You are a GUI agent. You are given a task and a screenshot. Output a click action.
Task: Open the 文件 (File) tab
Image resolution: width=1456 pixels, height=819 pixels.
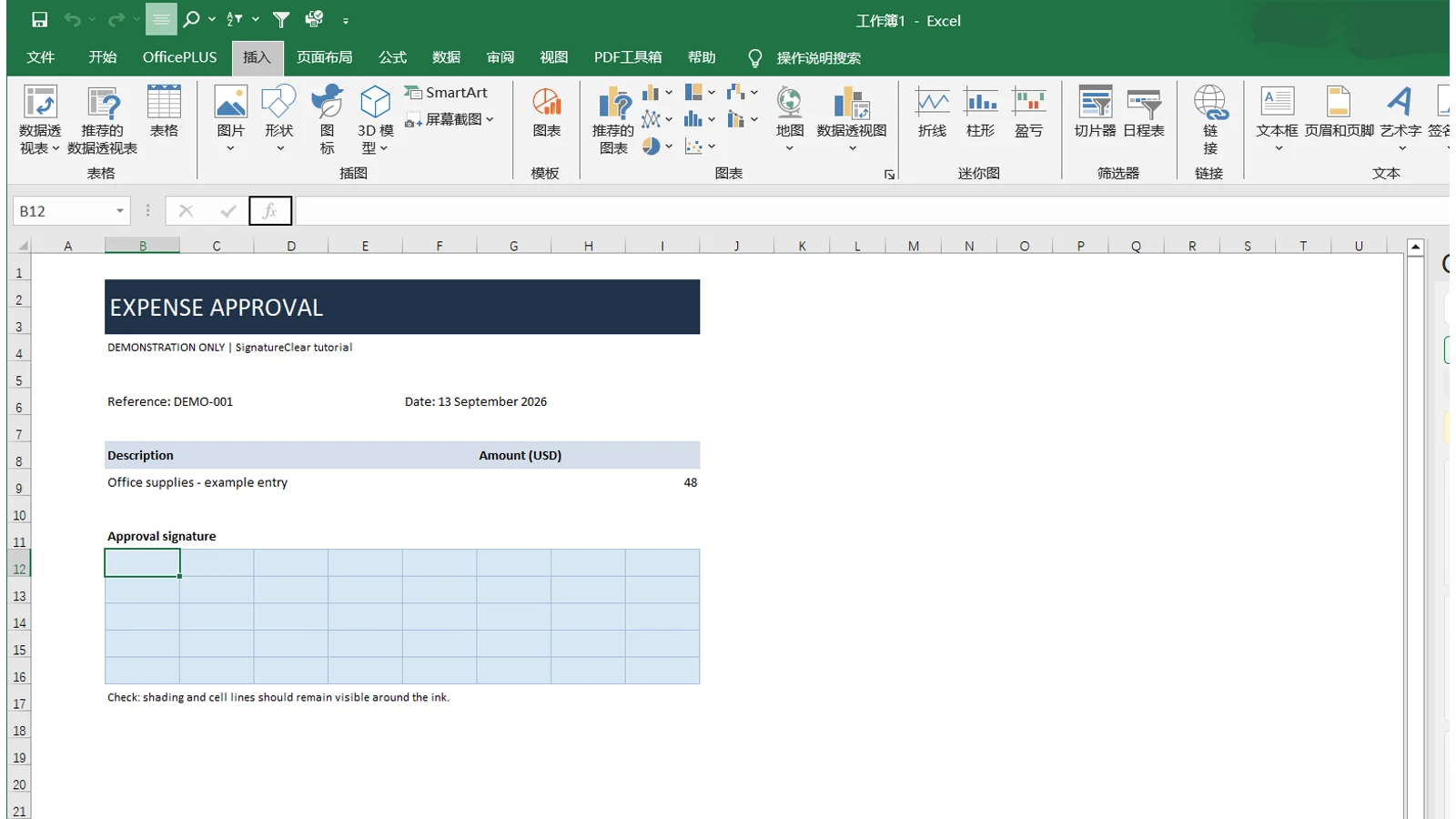tap(41, 57)
